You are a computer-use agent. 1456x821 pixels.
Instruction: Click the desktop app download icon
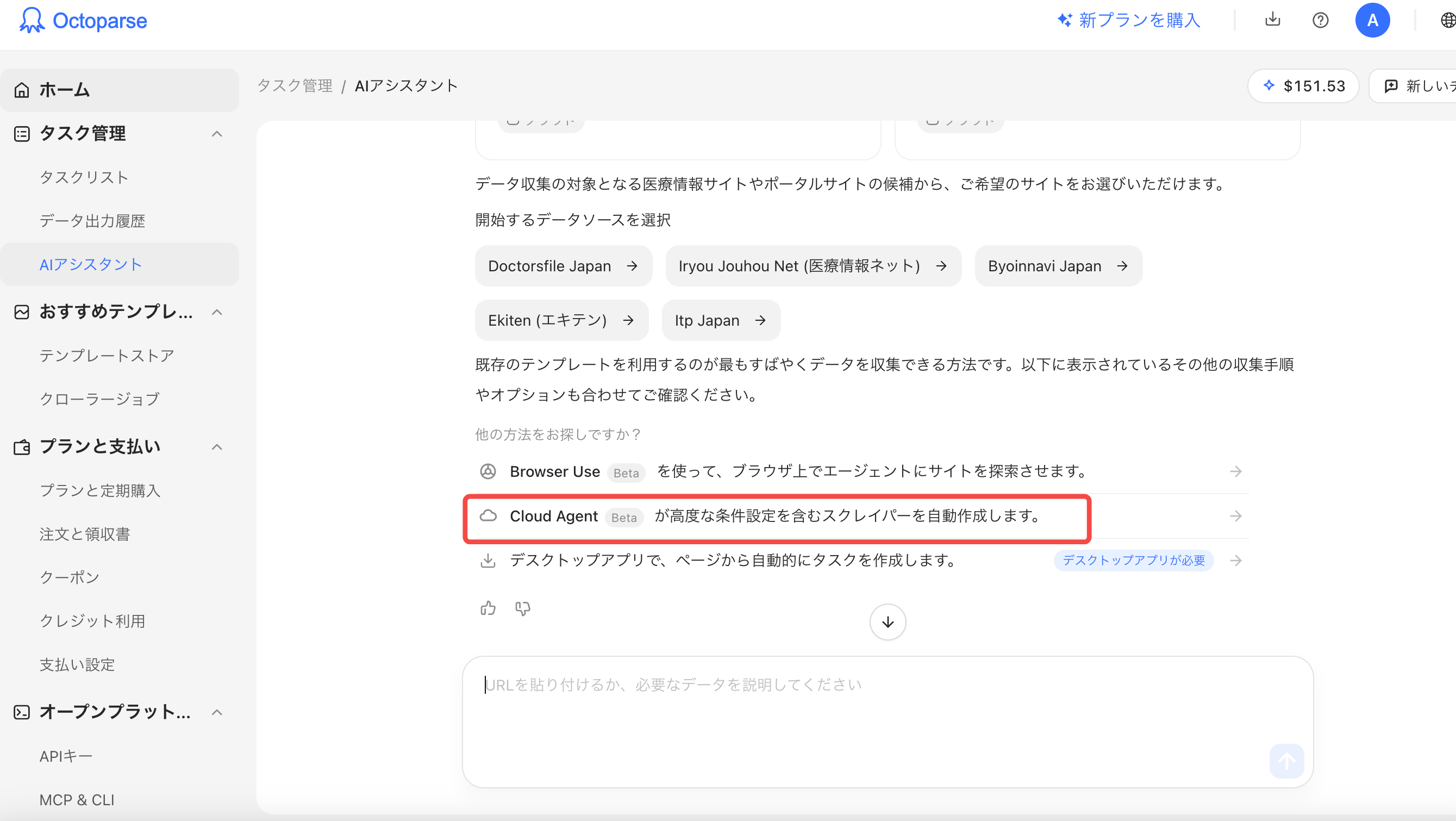click(488, 561)
